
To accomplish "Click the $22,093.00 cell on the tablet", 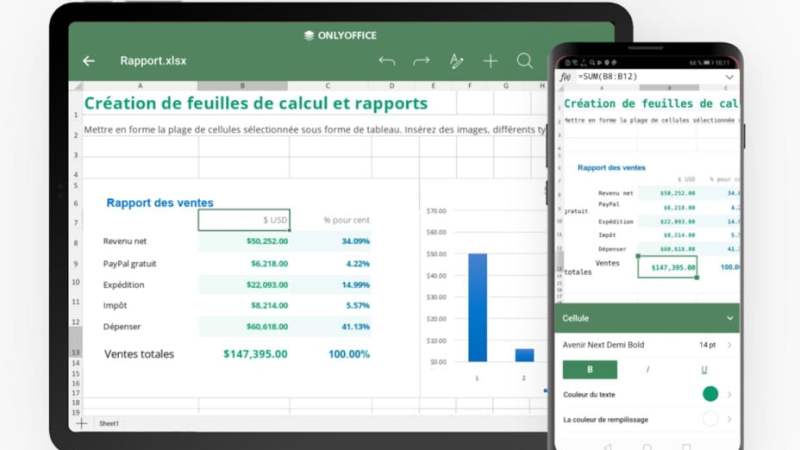I will coord(244,285).
